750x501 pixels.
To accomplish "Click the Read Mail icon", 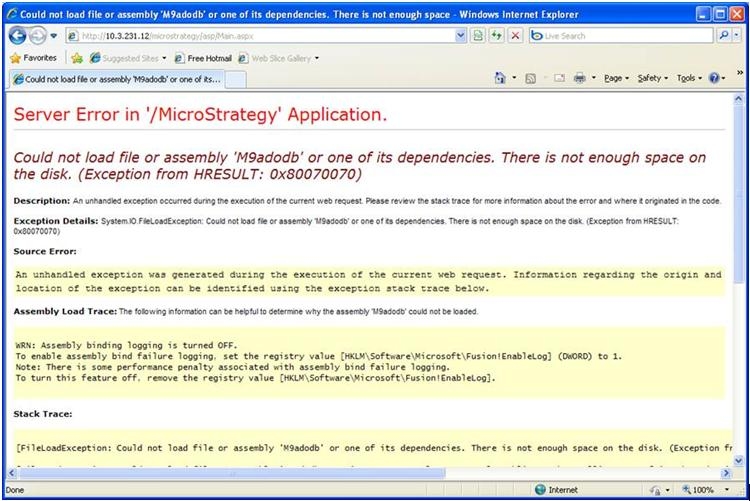I will [x=560, y=78].
